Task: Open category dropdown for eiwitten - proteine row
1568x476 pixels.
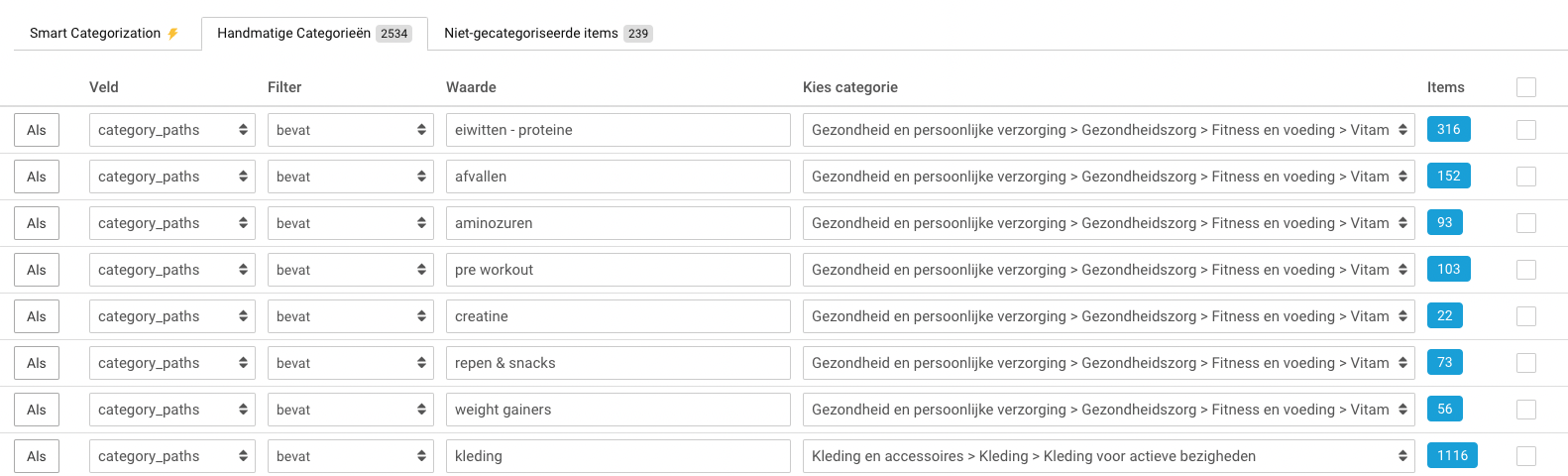Action: [x=1108, y=130]
